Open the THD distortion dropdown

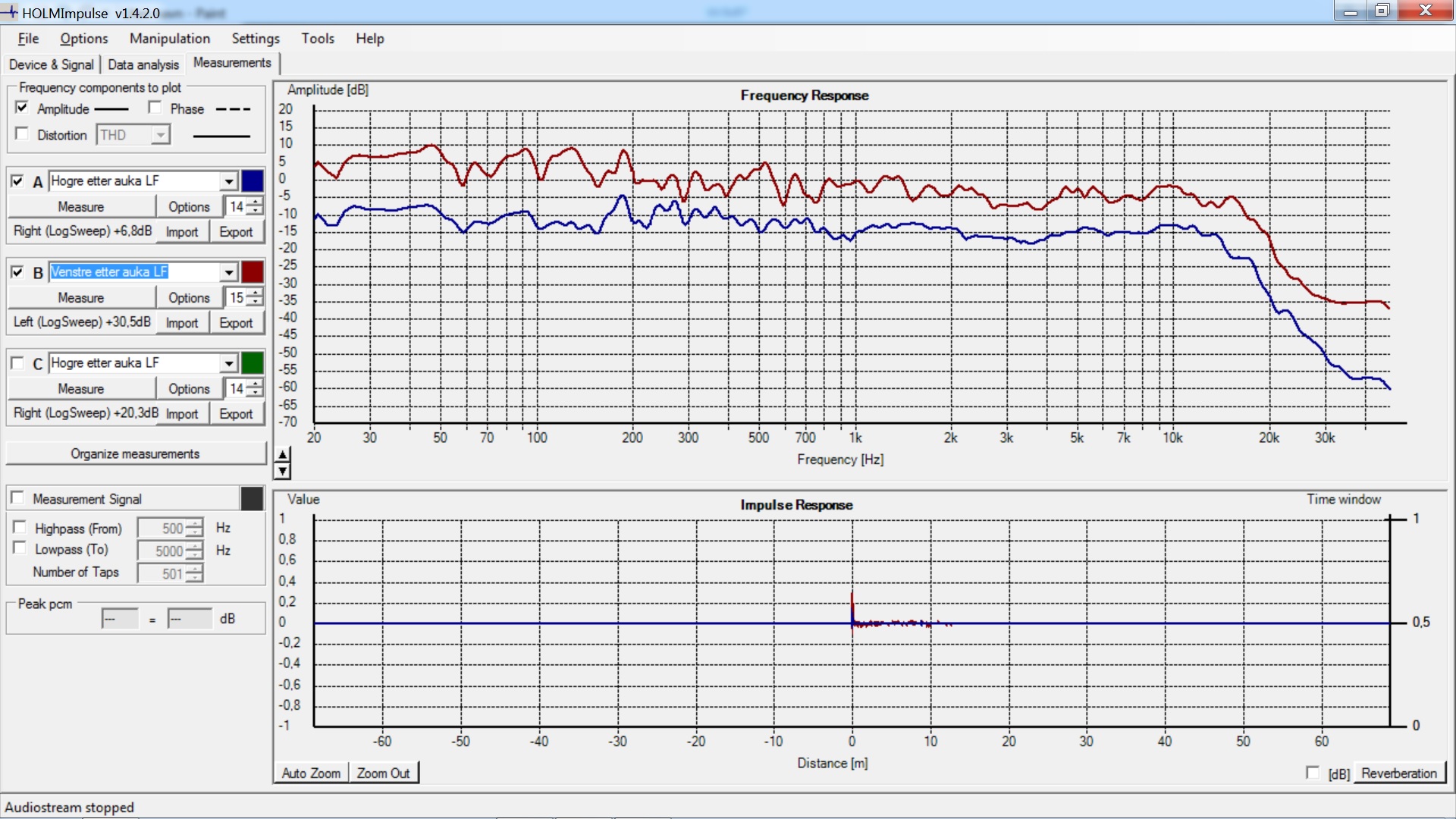point(160,135)
